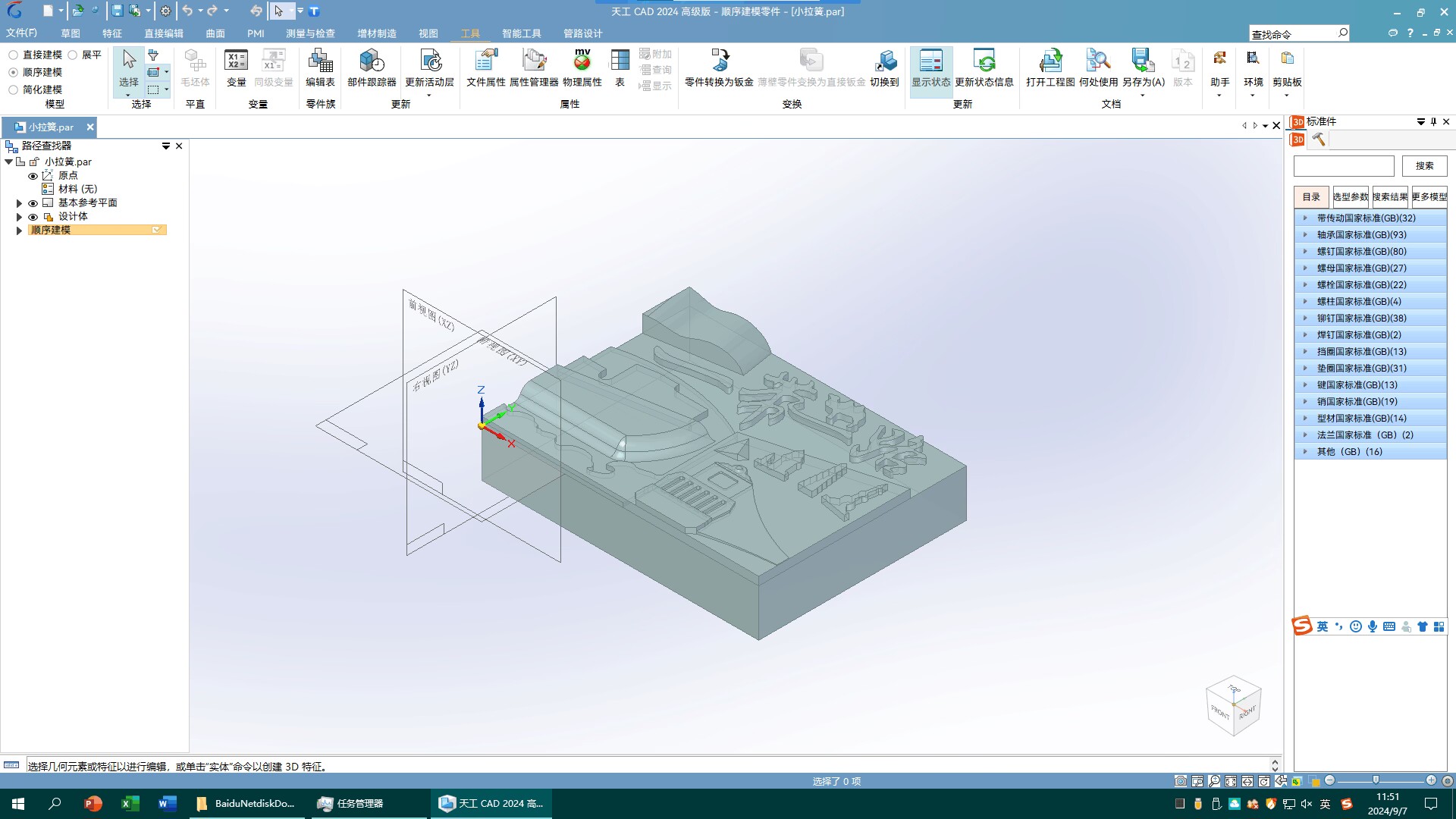Toggle visibility of 原点 in tree
The height and width of the screenshot is (819, 1456).
(x=33, y=176)
